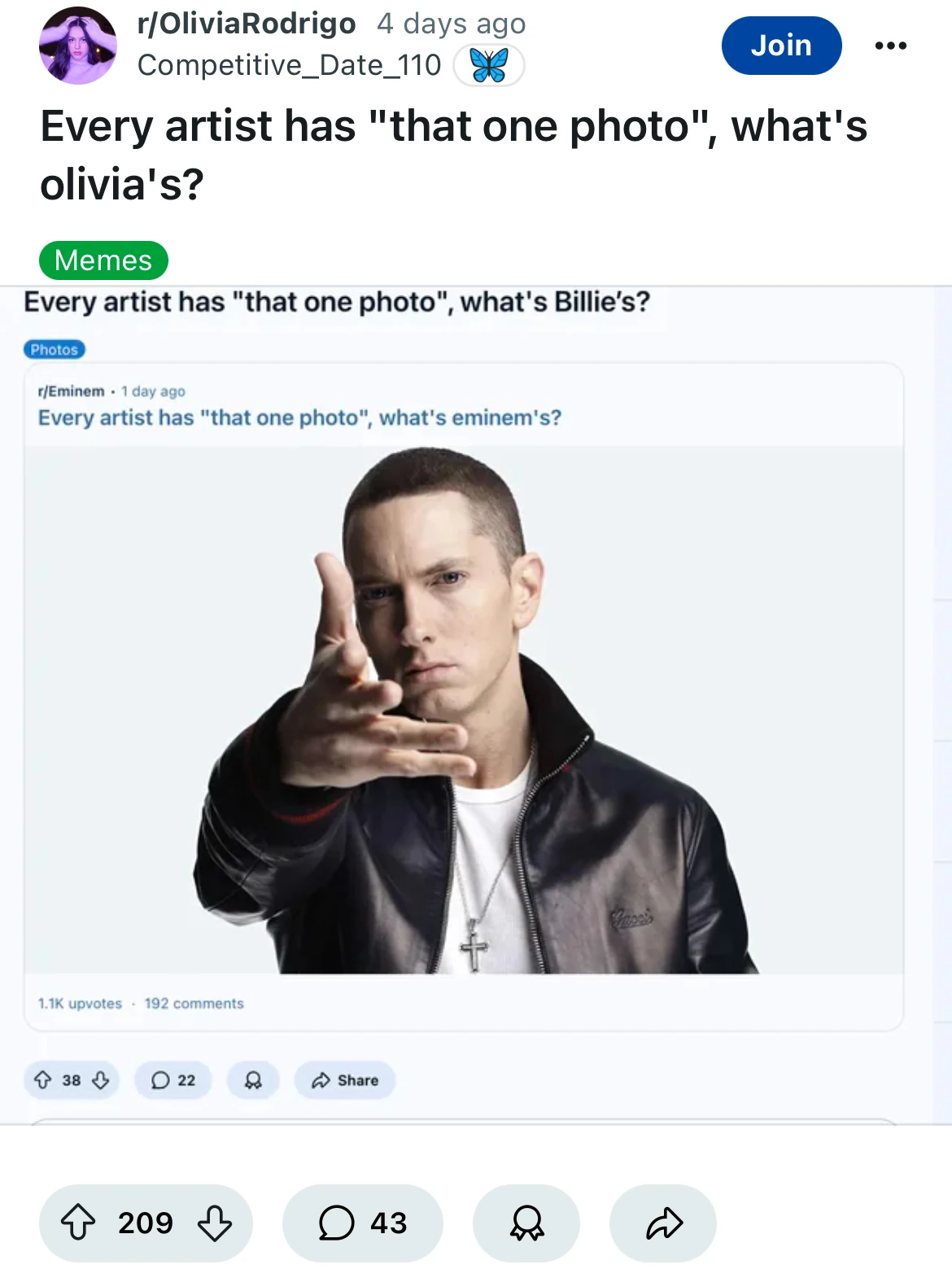Open the three-dot post options menu

[890, 46]
